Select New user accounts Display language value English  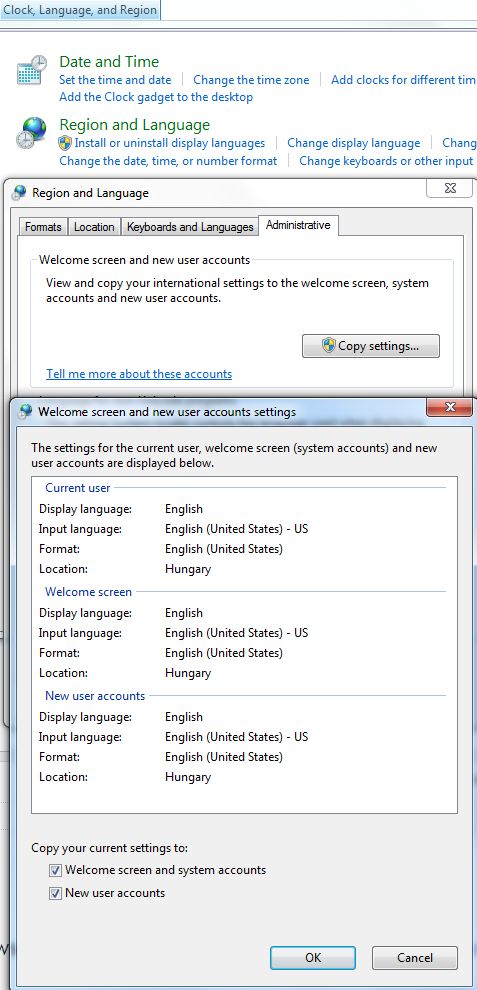[184, 717]
